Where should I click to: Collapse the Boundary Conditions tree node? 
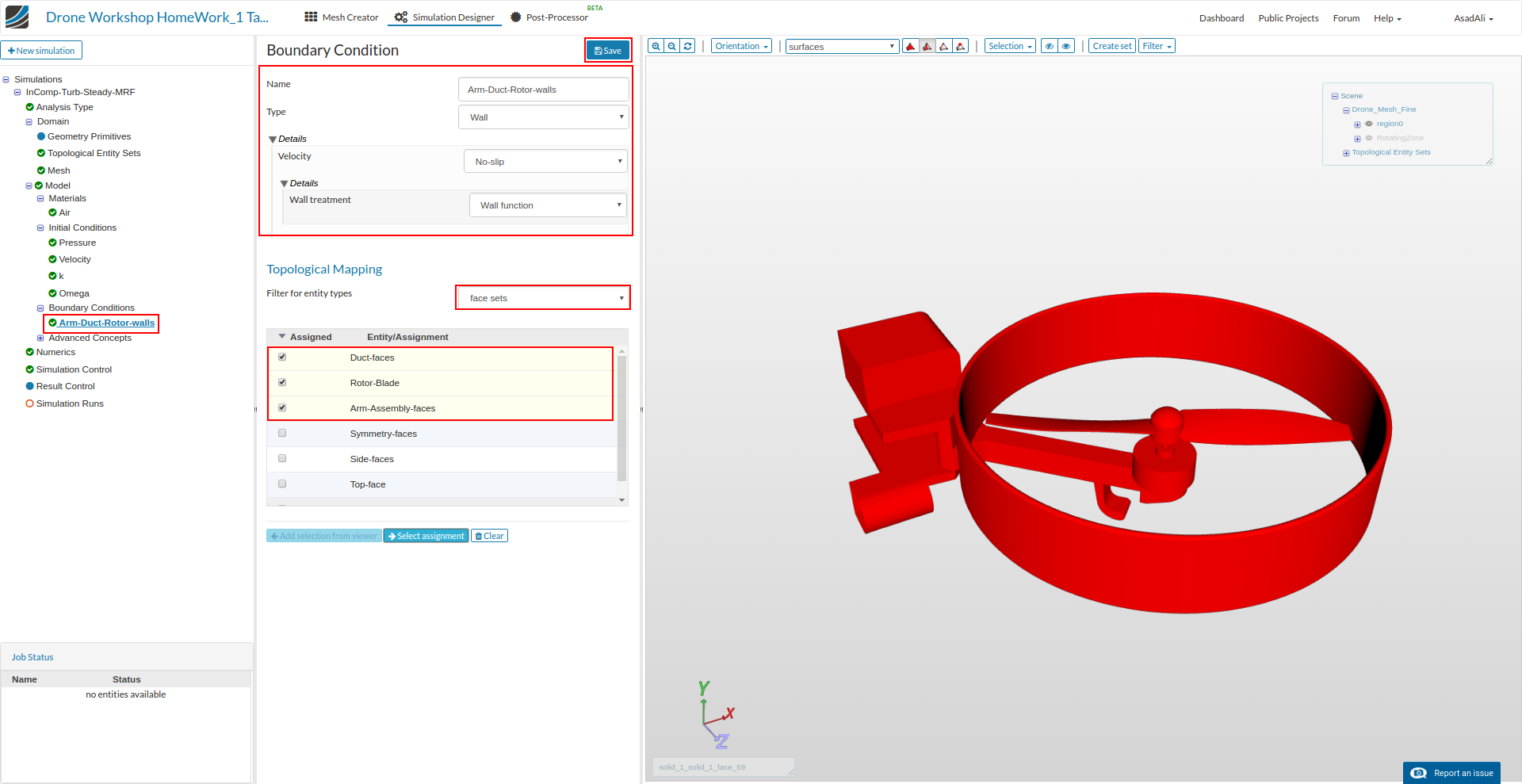[40, 308]
